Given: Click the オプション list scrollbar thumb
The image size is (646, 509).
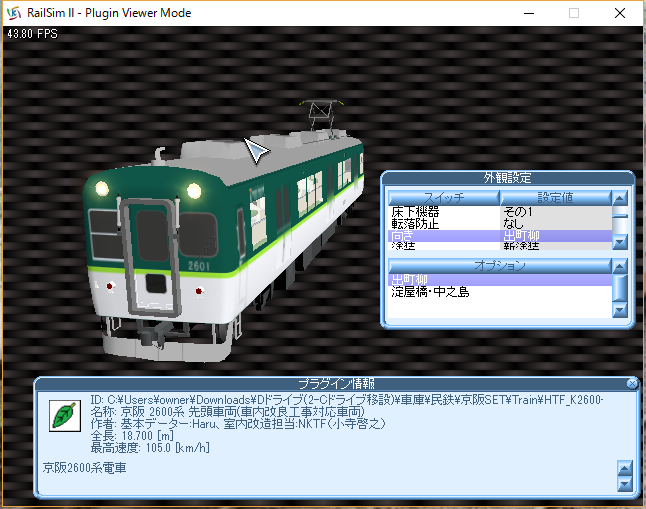Looking at the screenshot, I should tap(620, 288).
